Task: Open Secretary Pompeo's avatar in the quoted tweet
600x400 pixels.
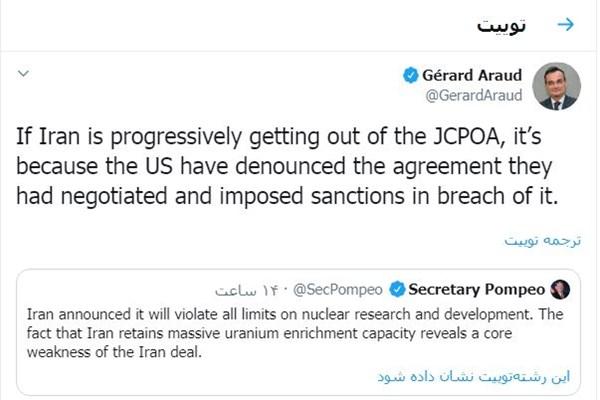Action: 560,290
